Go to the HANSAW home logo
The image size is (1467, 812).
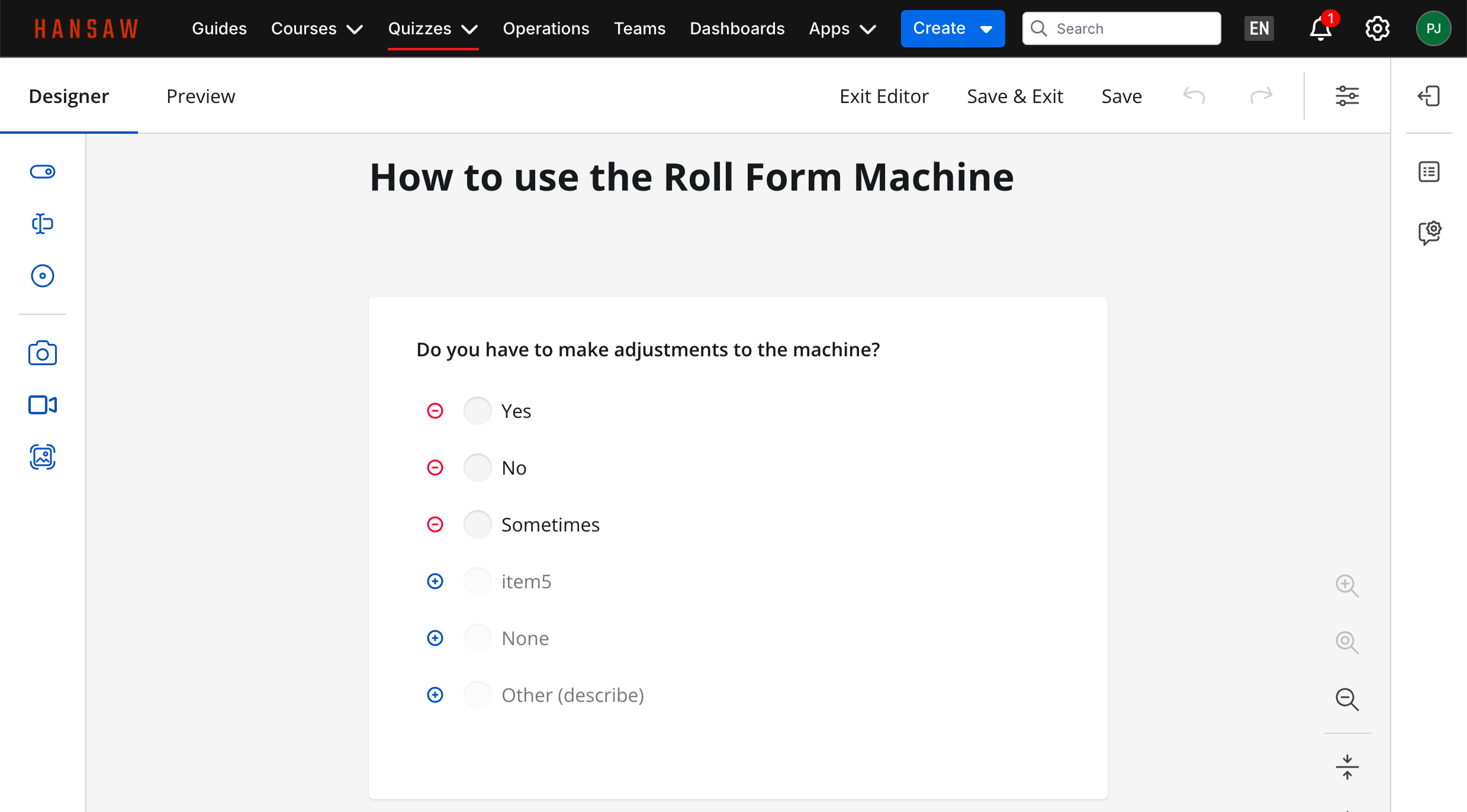[86, 28]
